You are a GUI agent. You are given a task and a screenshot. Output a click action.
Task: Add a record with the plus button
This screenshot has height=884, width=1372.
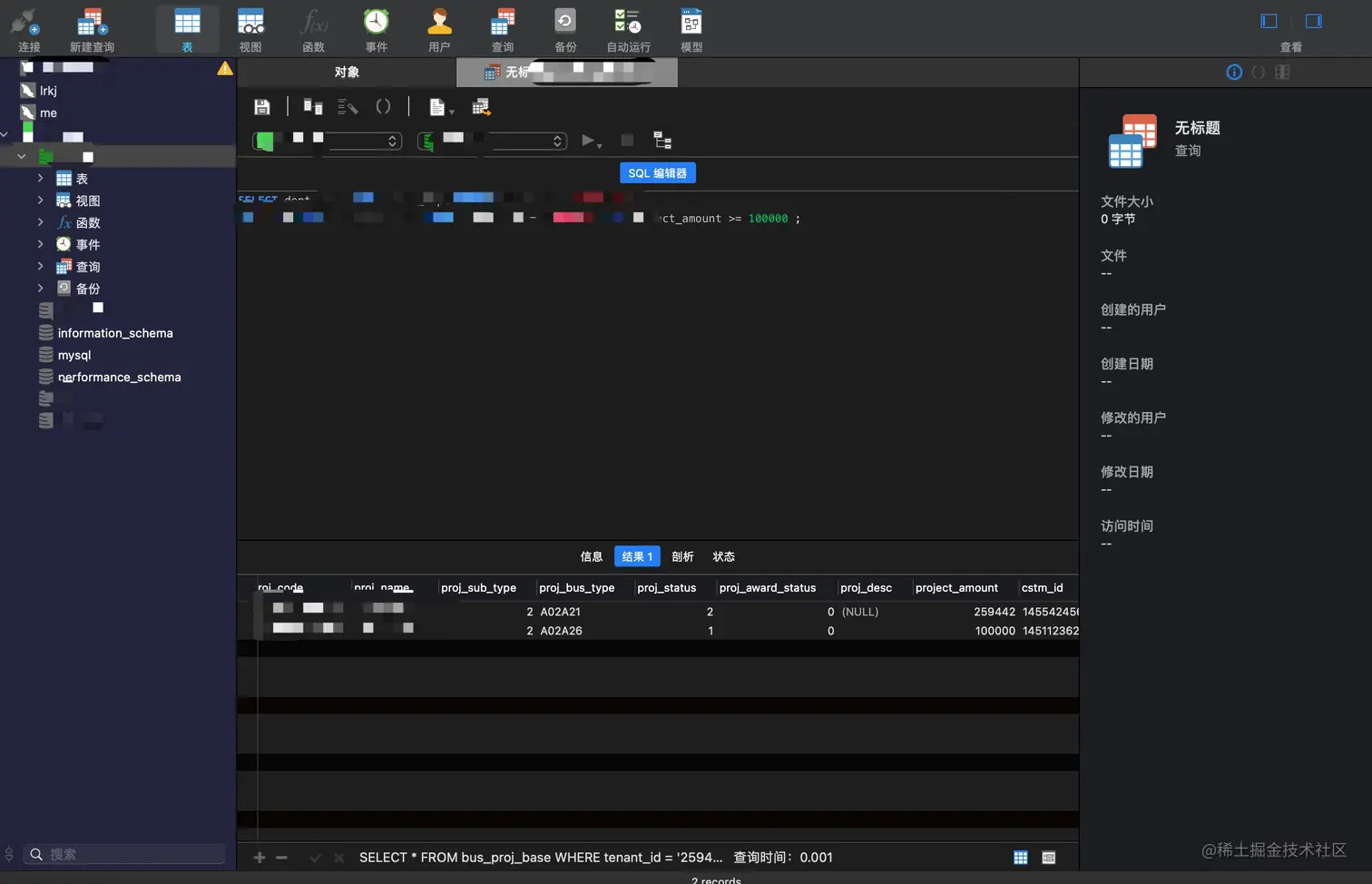260,858
